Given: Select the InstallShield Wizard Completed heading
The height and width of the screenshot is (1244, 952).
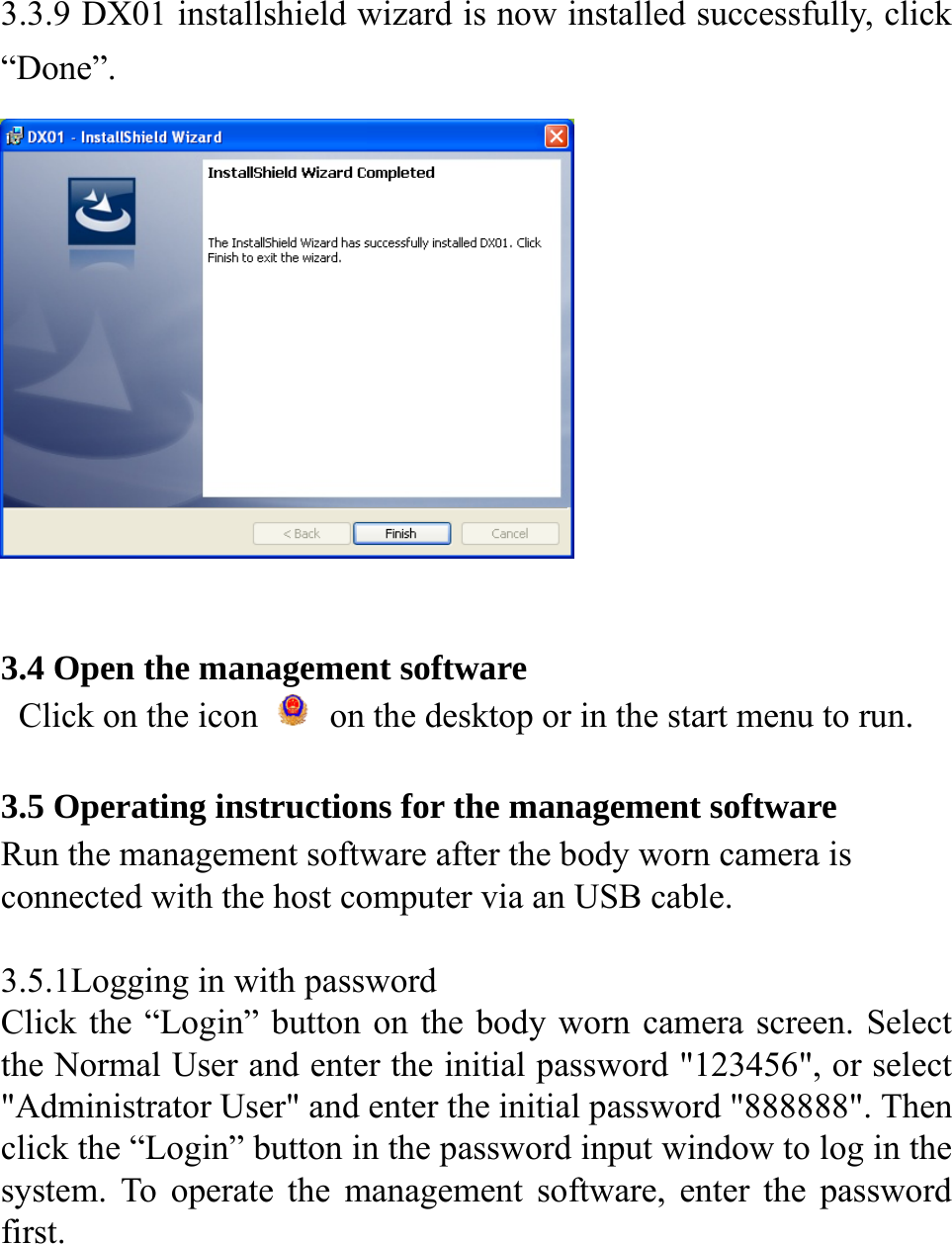Looking at the screenshot, I should point(319,172).
